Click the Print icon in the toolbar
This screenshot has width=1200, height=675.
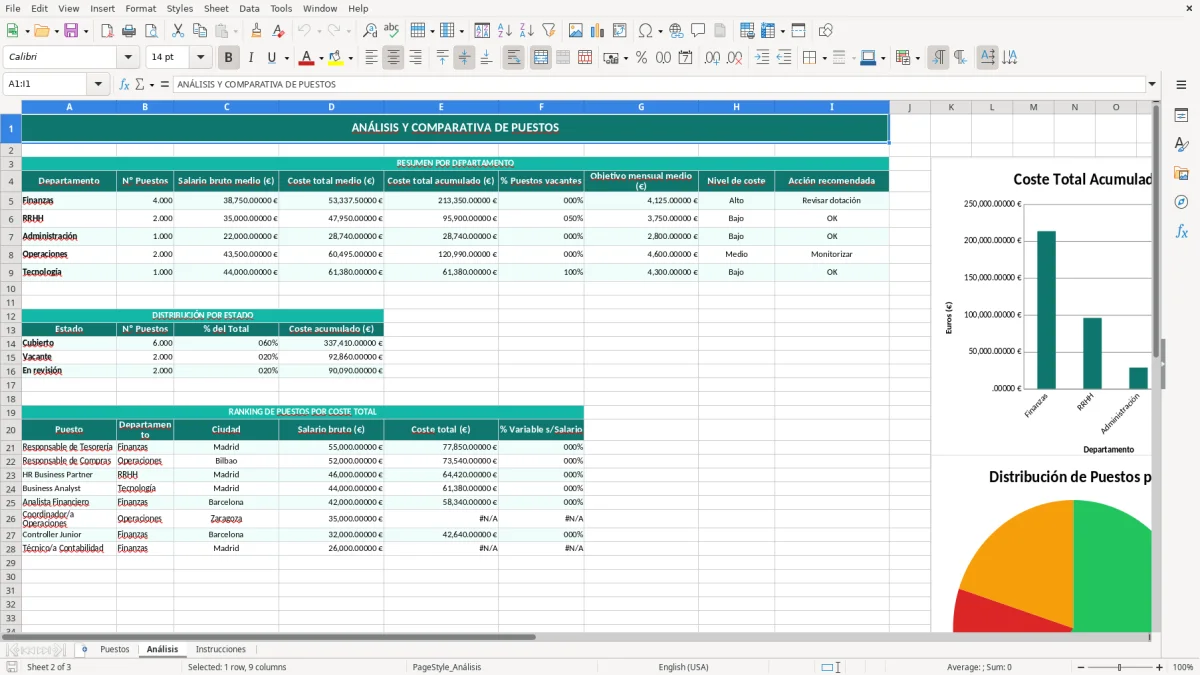(128, 31)
